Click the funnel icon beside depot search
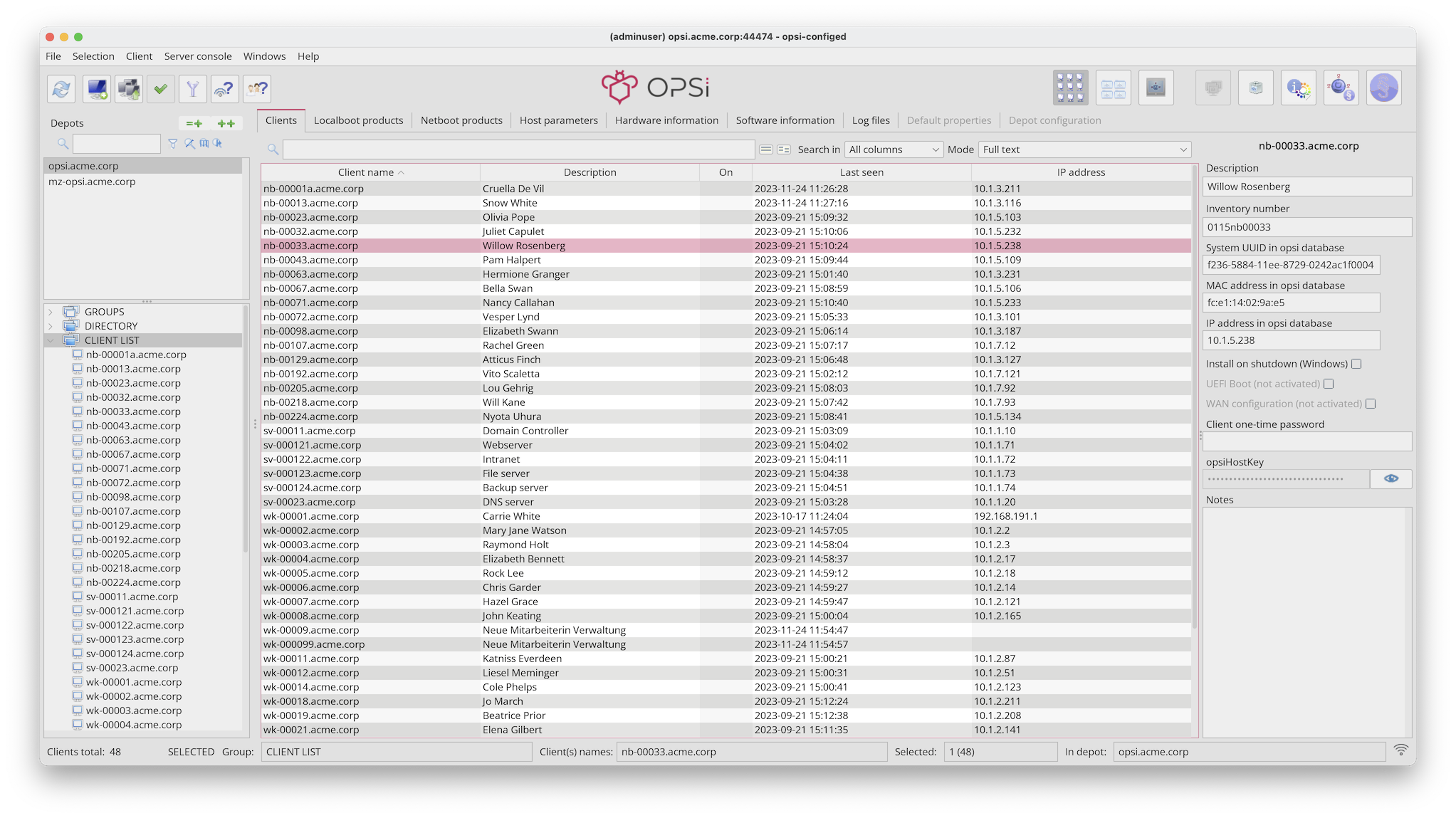The width and height of the screenshot is (1456, 818). tap(172, 144)
